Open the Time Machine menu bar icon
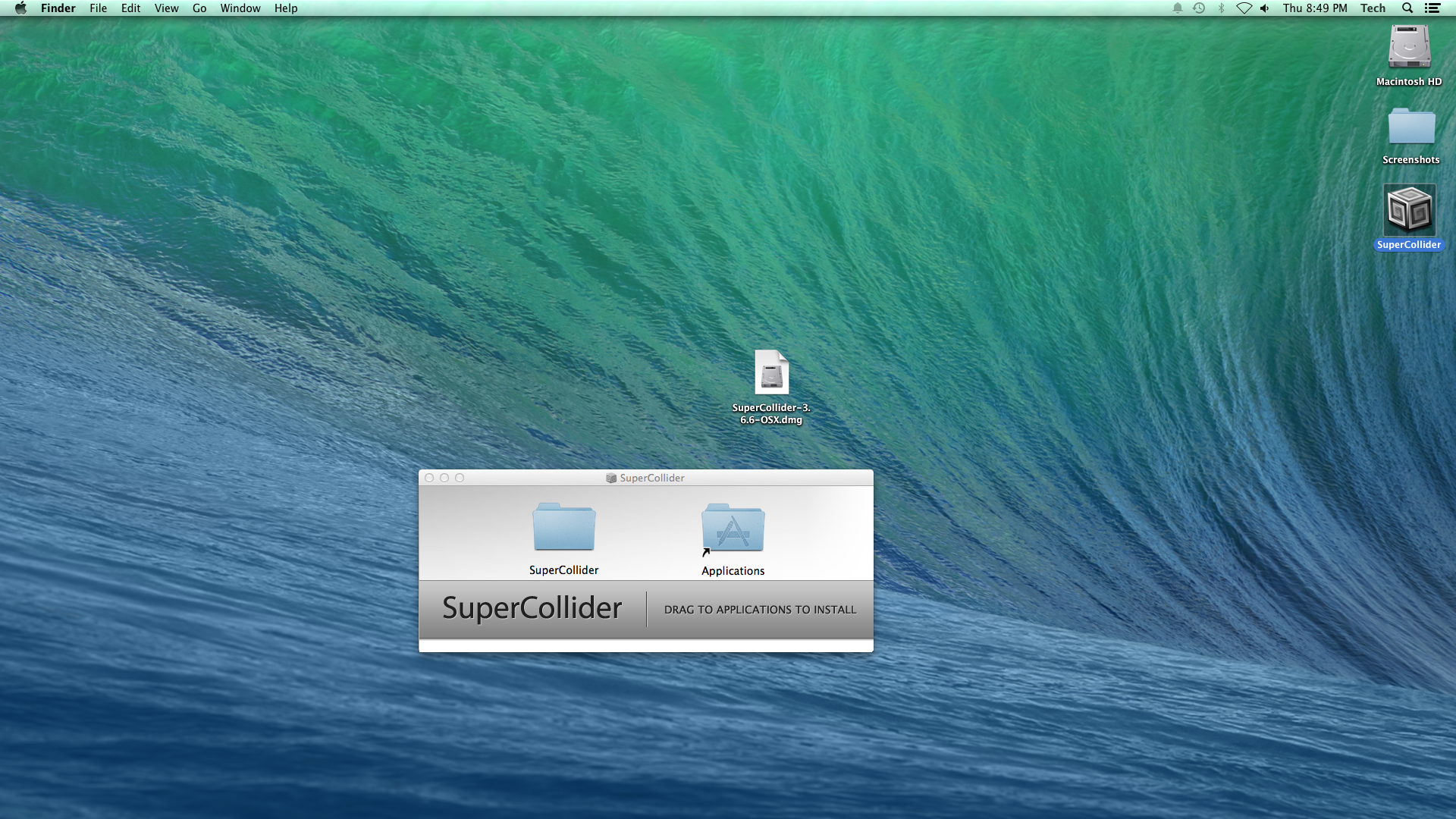The width and height of the screenshot is (1456, 819). 1199,8
